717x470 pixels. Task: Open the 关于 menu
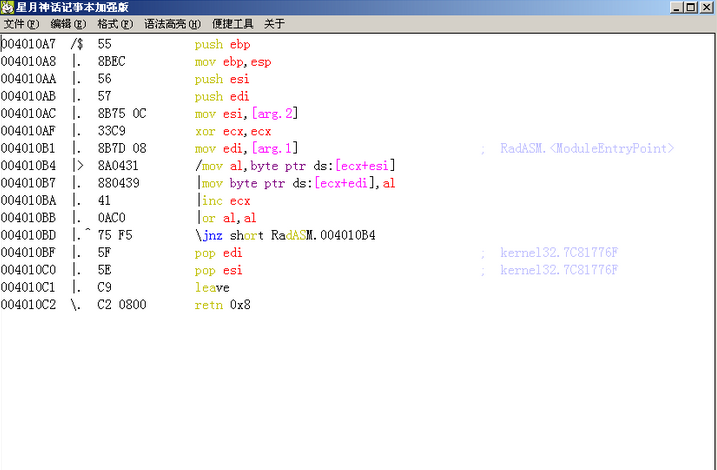[x=274, y=24]
